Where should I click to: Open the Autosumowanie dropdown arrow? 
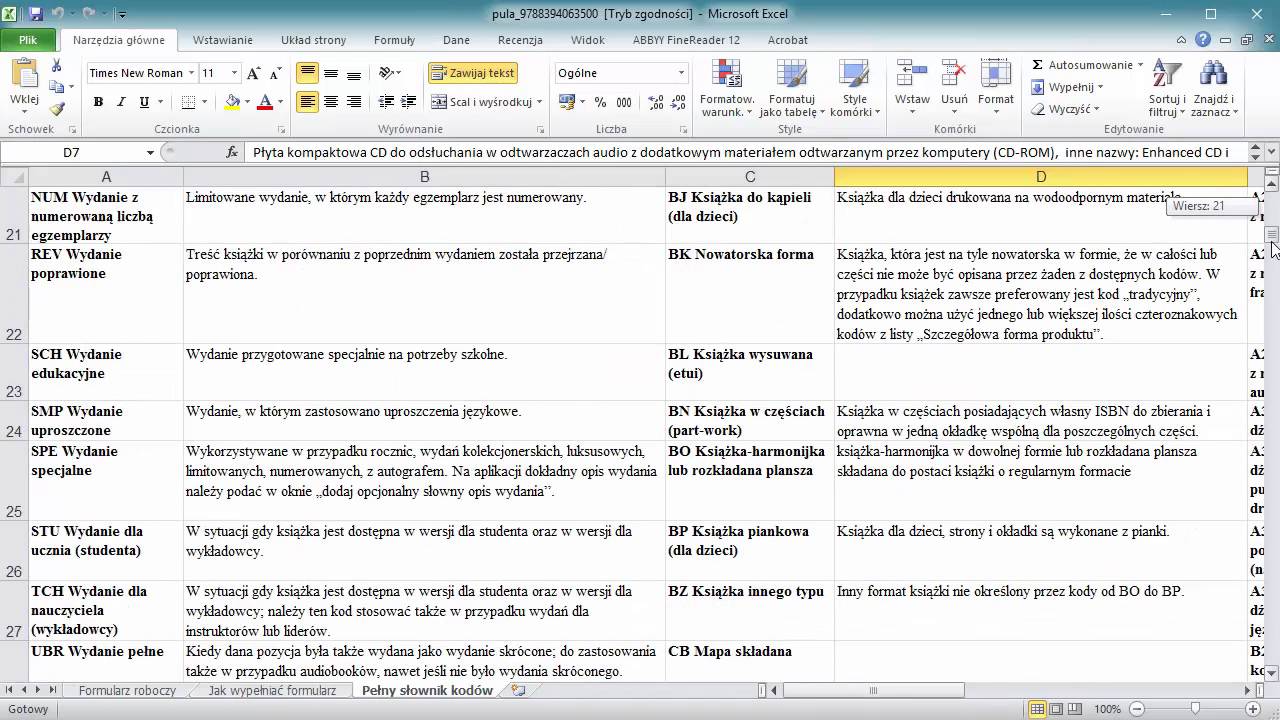(x=1140, y=65)
